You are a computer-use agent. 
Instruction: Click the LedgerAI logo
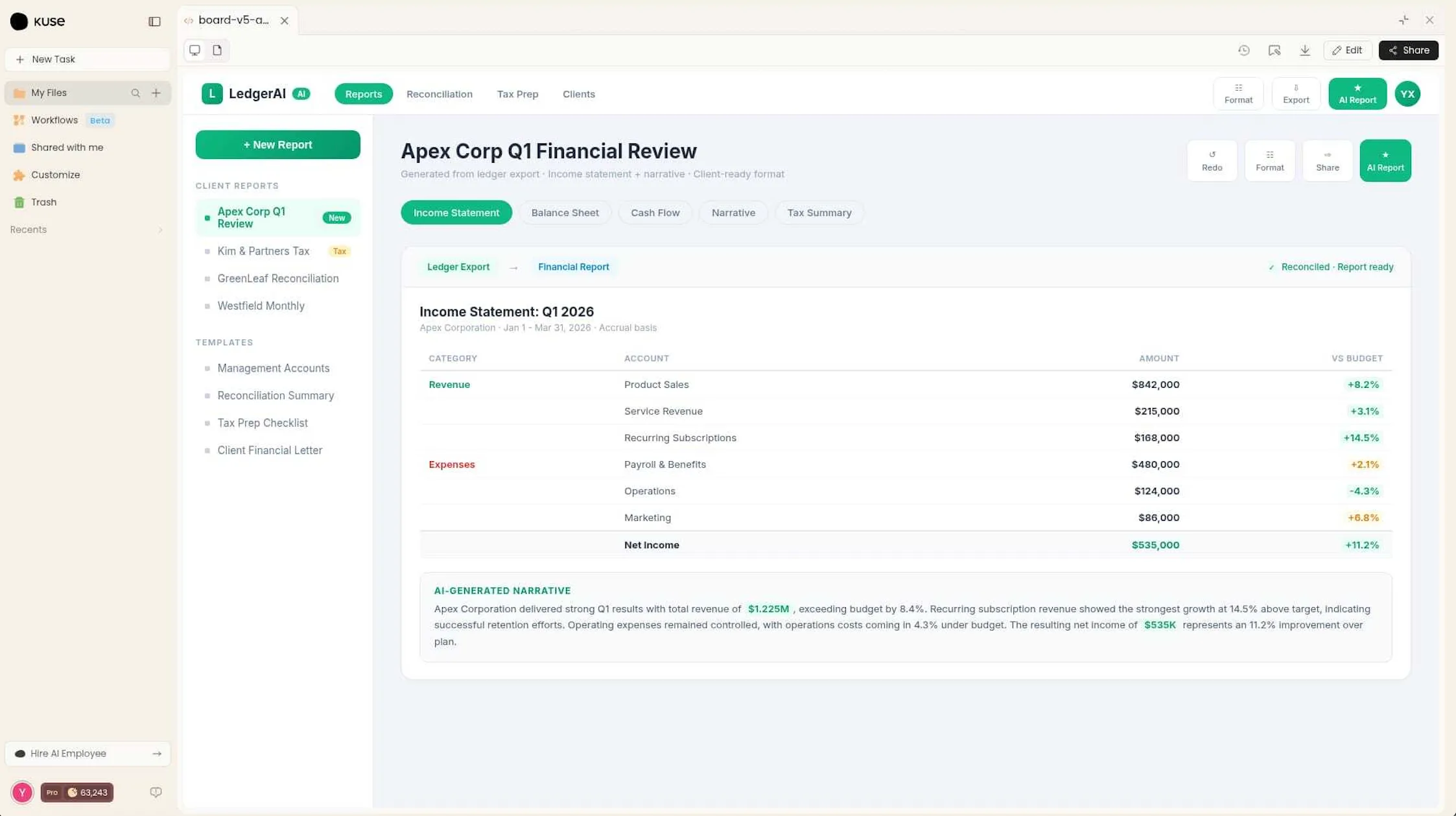click(x=212, y=94)
